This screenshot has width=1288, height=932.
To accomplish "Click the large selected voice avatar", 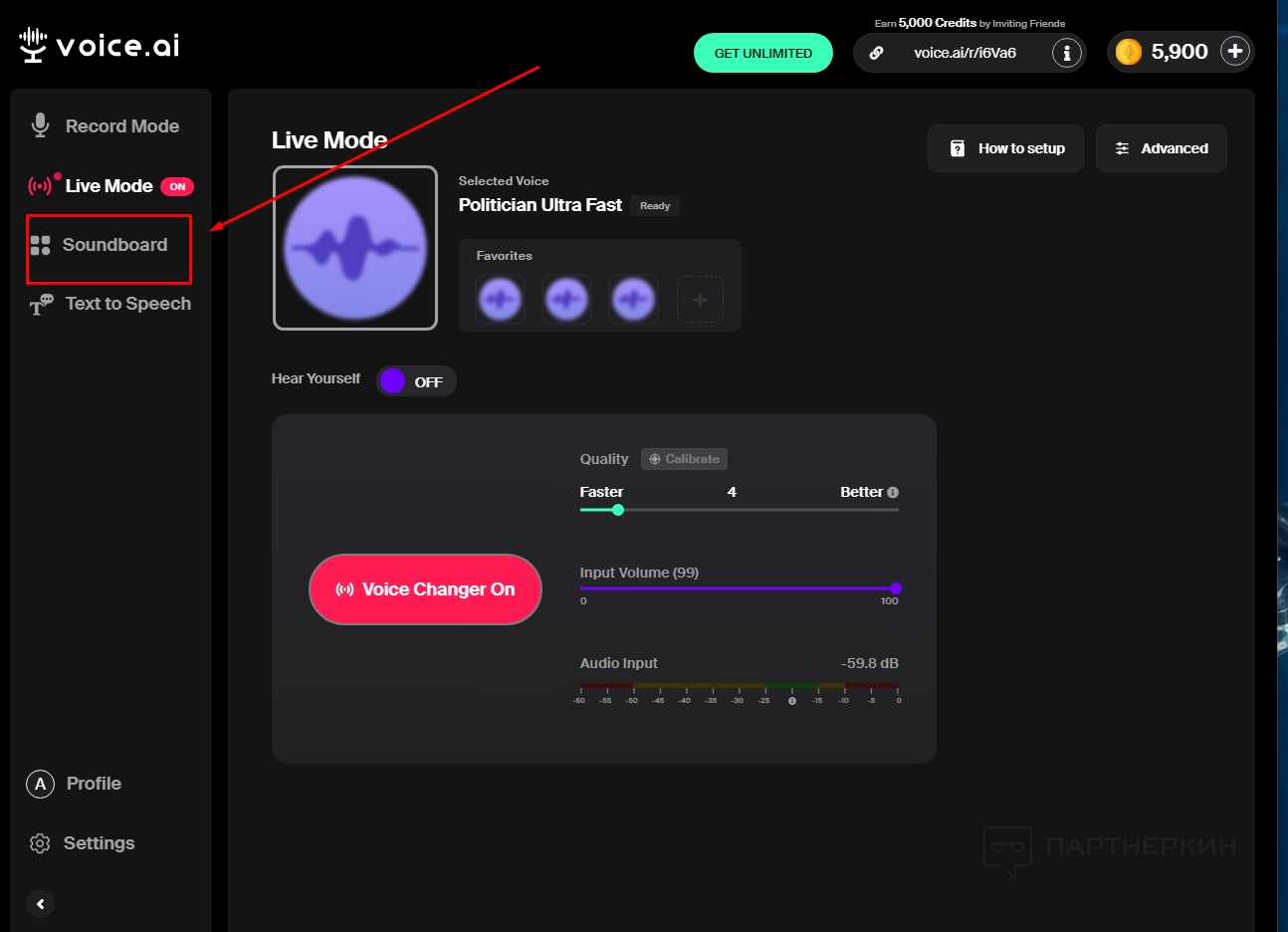I will click(x=355, y=248).
